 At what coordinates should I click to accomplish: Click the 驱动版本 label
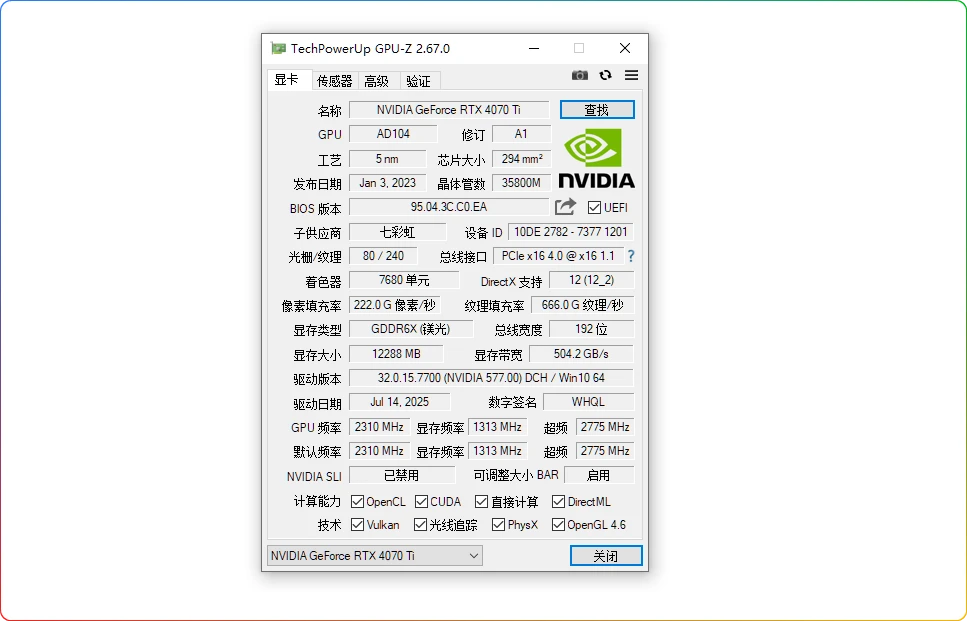pyautogui.click(x=318, y=379)
